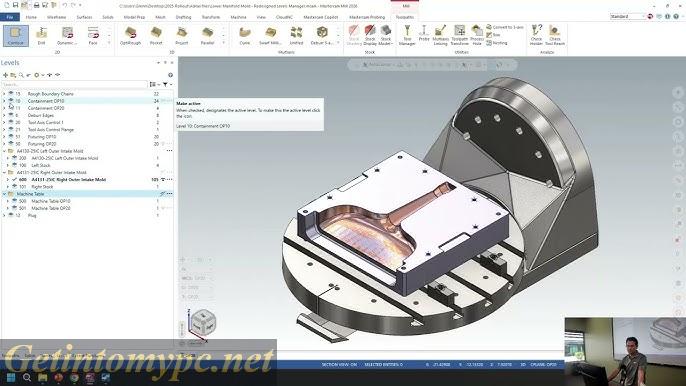This screenshot has width=686, height=386.
Task: Open the File menu
Action: pos(10,17)
